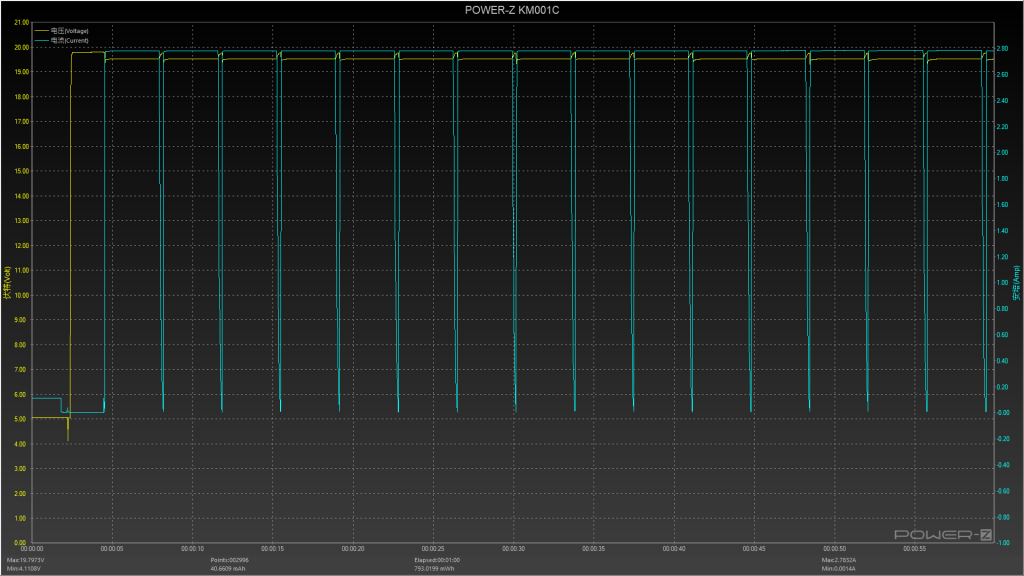The width and height of the screenshot is (1024, 576).
Task: Click the Points:002996 readout
Action: [229, 560]
